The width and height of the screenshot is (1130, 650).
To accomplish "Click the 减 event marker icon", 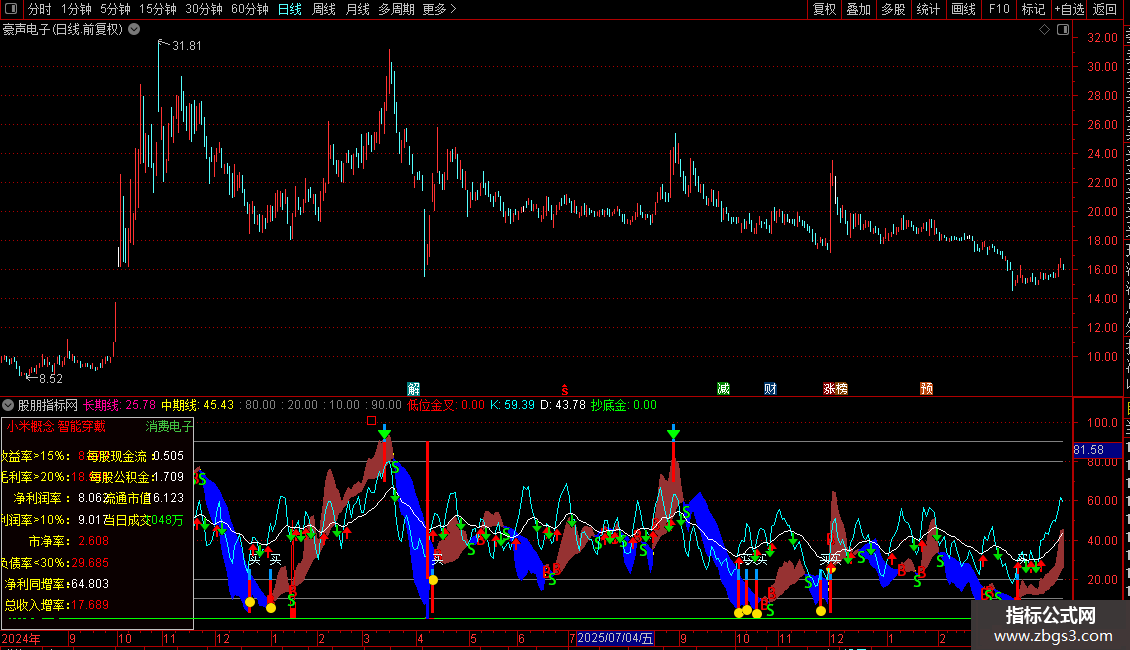I will [723, 389].
